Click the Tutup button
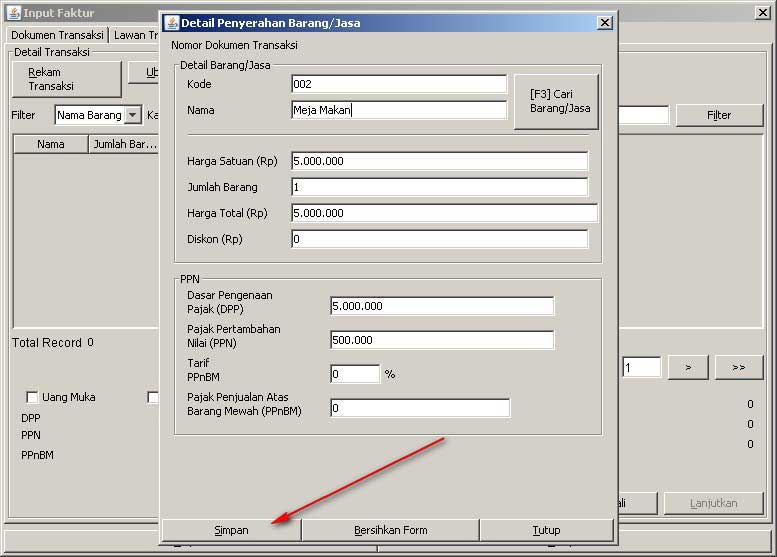Viewport: 777px width, 557px height. [x=547, y=530]
